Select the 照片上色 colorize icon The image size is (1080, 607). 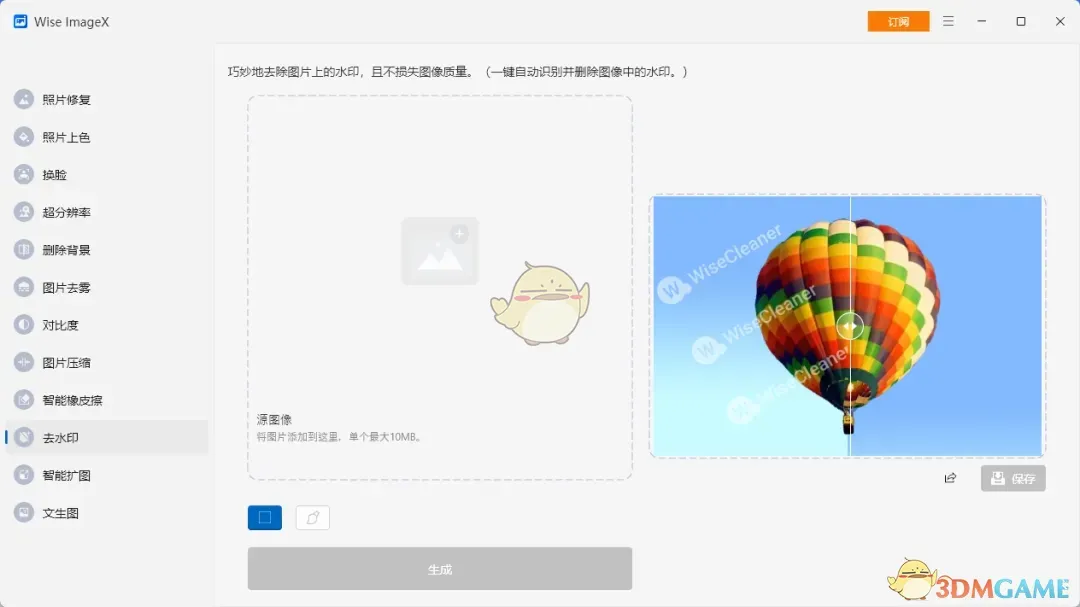(23, 137)
